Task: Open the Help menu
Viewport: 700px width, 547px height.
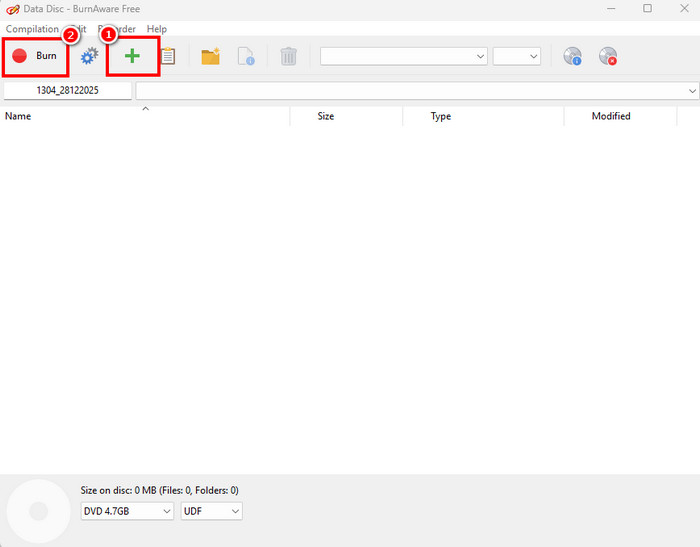Action: [157, 29]
